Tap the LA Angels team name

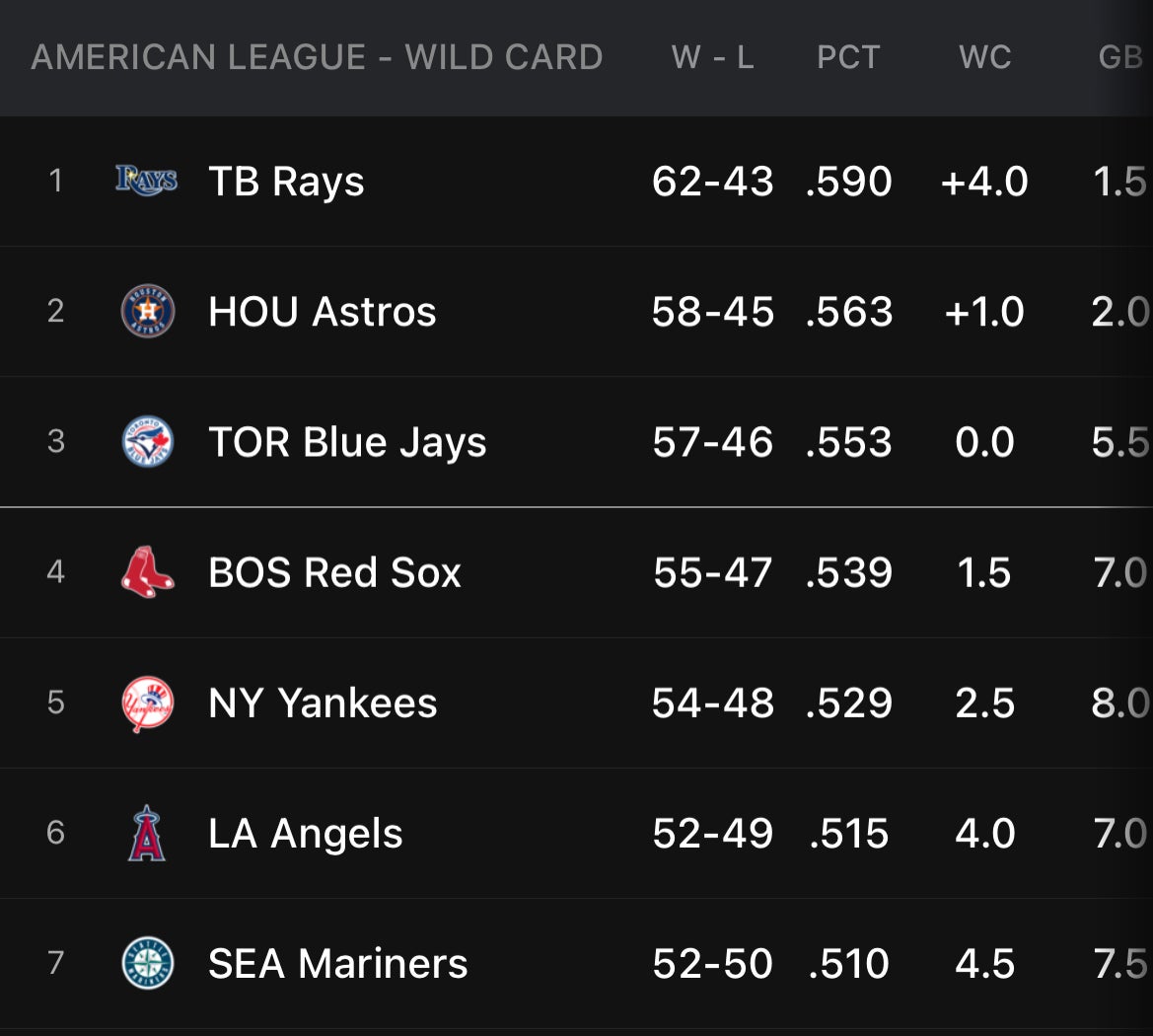[x=306, y=834]
